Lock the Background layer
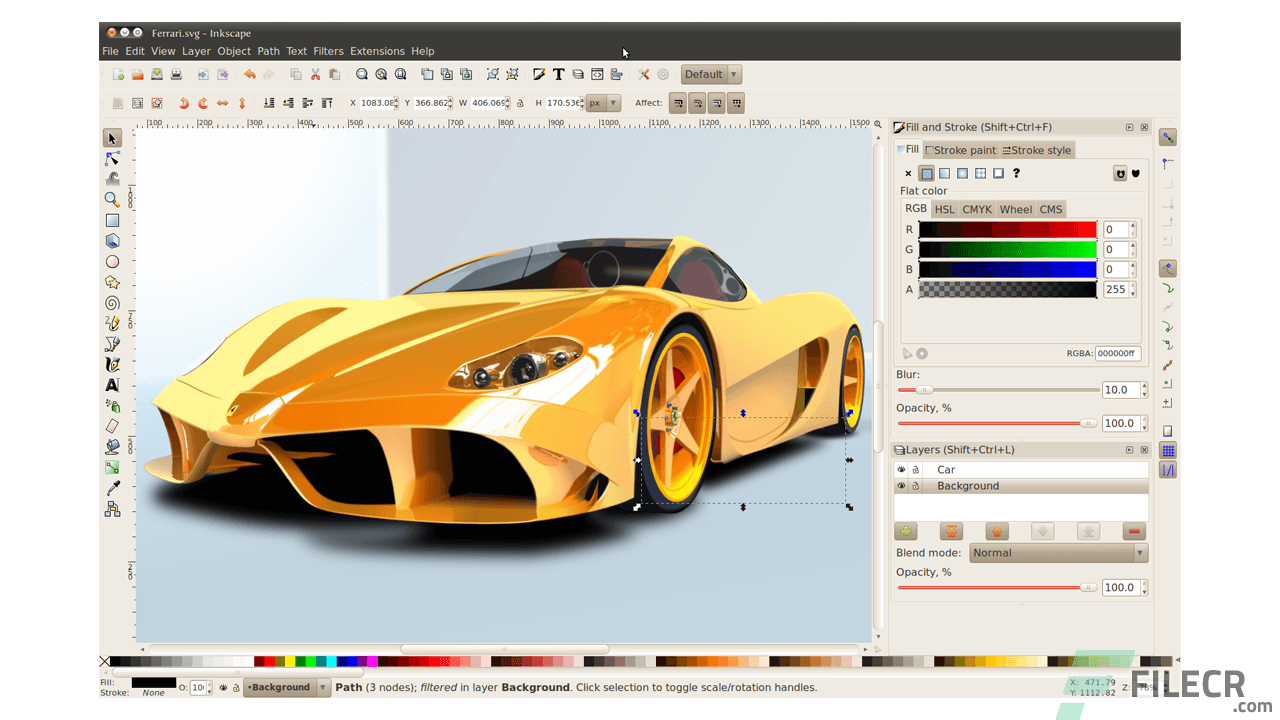Screen dimensions: 1280x720 (x=915, y=485)
